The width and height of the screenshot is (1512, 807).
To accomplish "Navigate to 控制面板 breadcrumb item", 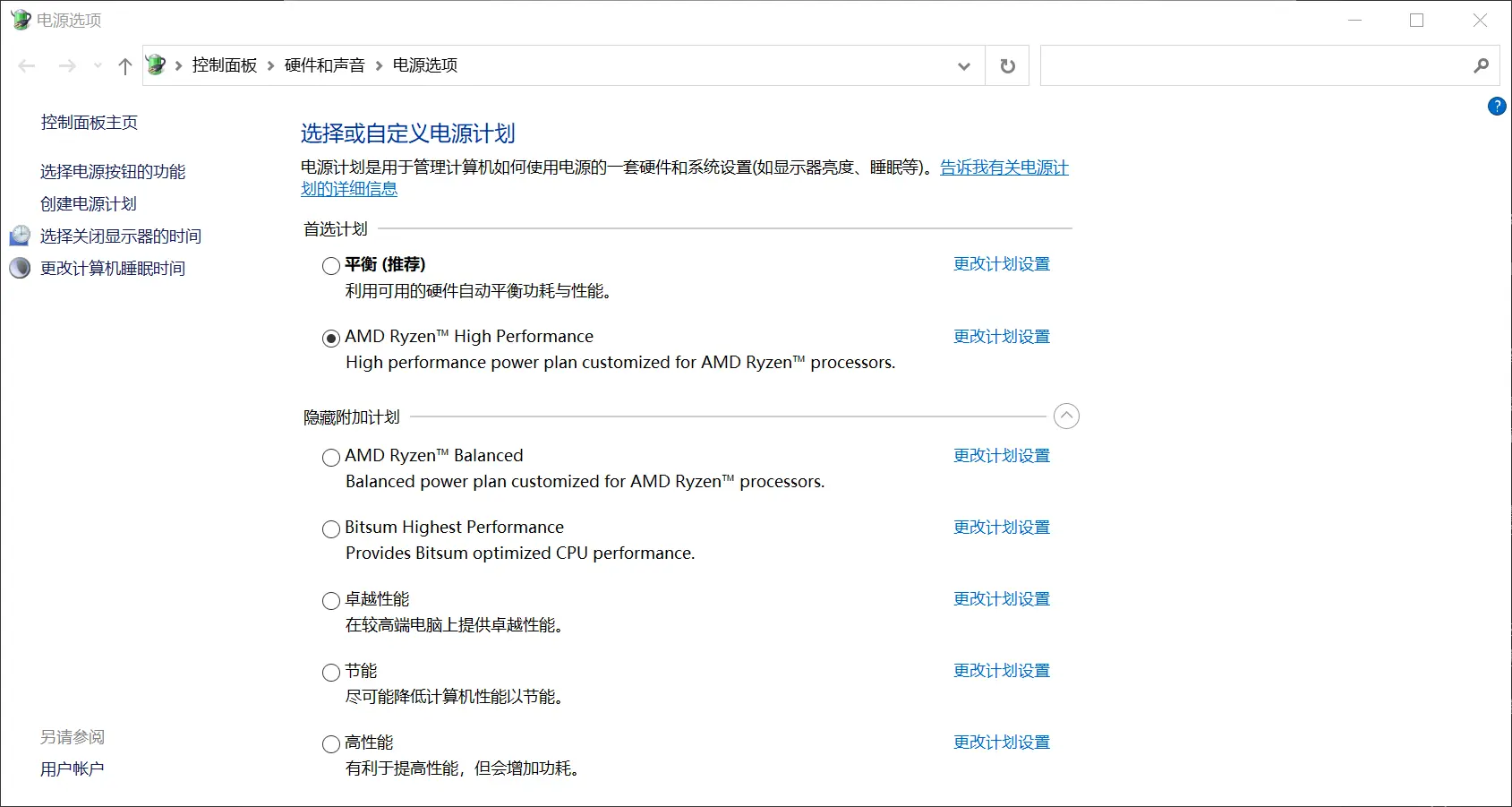I will (x=224, y=65).
